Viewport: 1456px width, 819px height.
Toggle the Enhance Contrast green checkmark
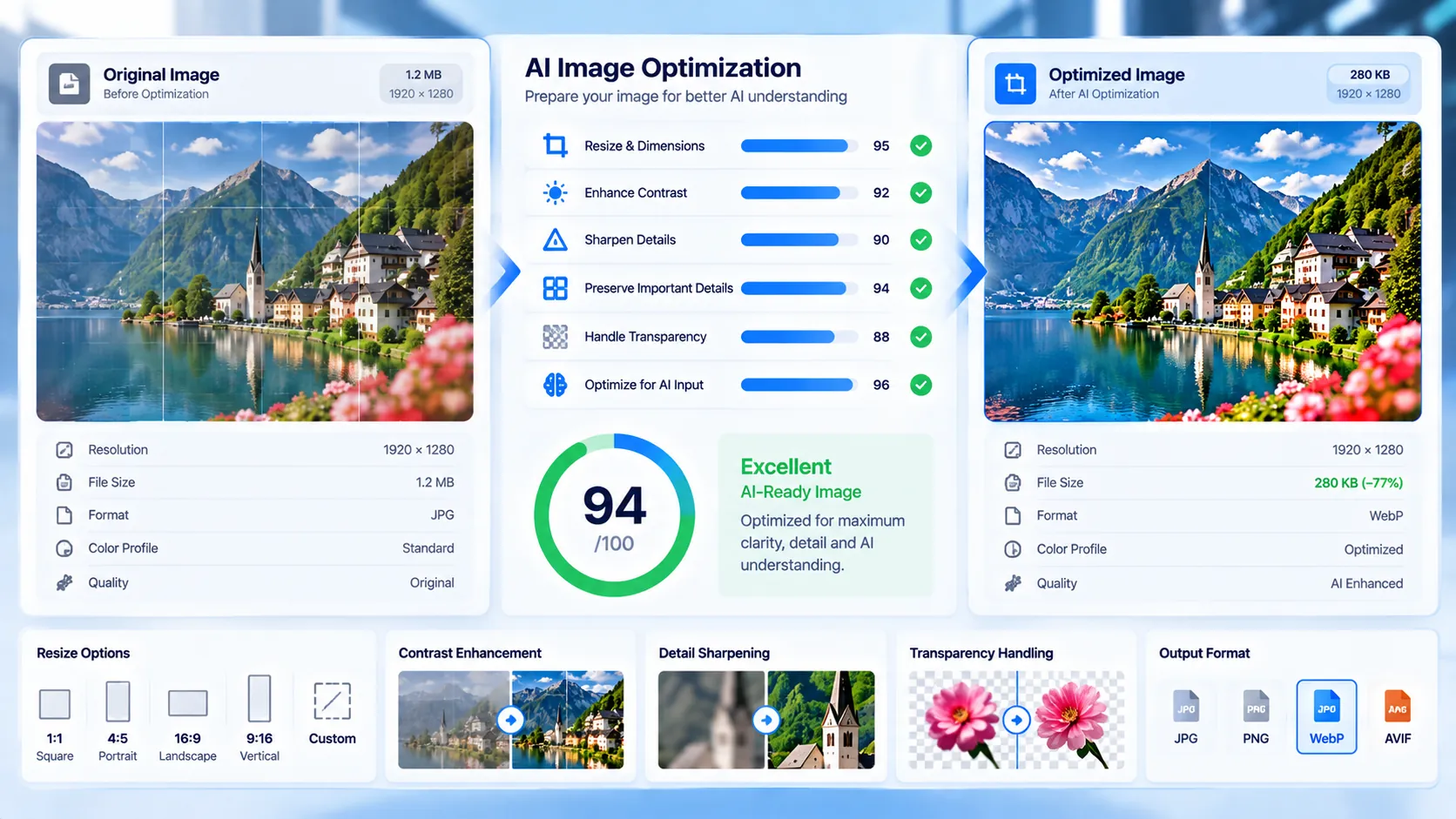click(920, 192)
